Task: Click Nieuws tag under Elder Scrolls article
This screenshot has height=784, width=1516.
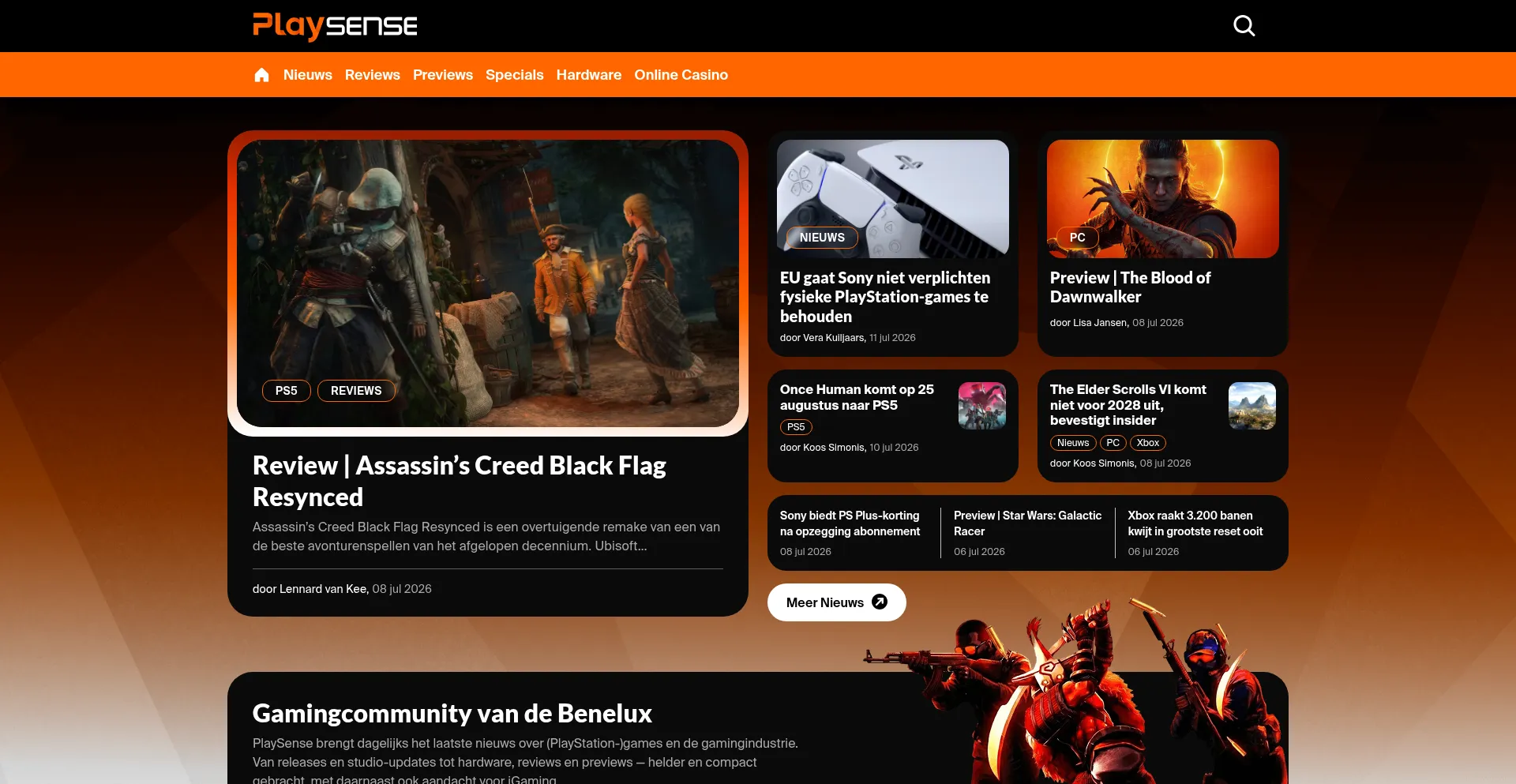Action: tap(1073, 443)
